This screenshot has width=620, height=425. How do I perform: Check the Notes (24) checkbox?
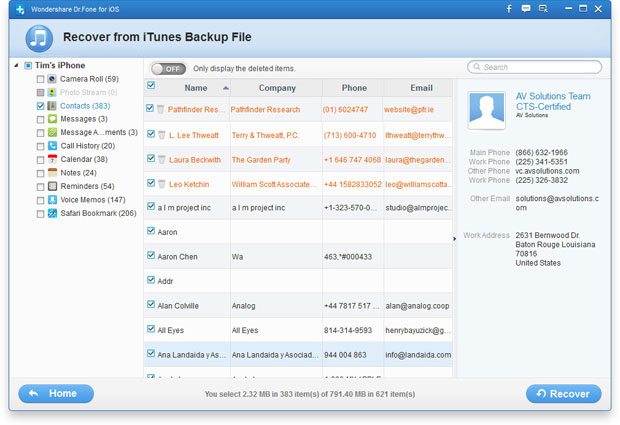[40, 173]
